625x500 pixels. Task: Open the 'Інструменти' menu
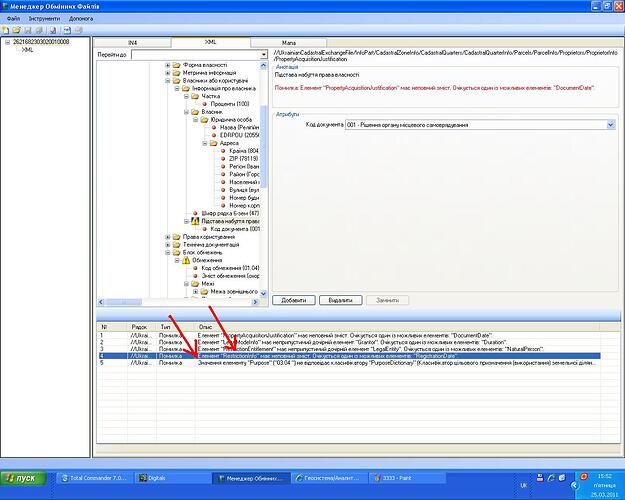tap(44, 18)
